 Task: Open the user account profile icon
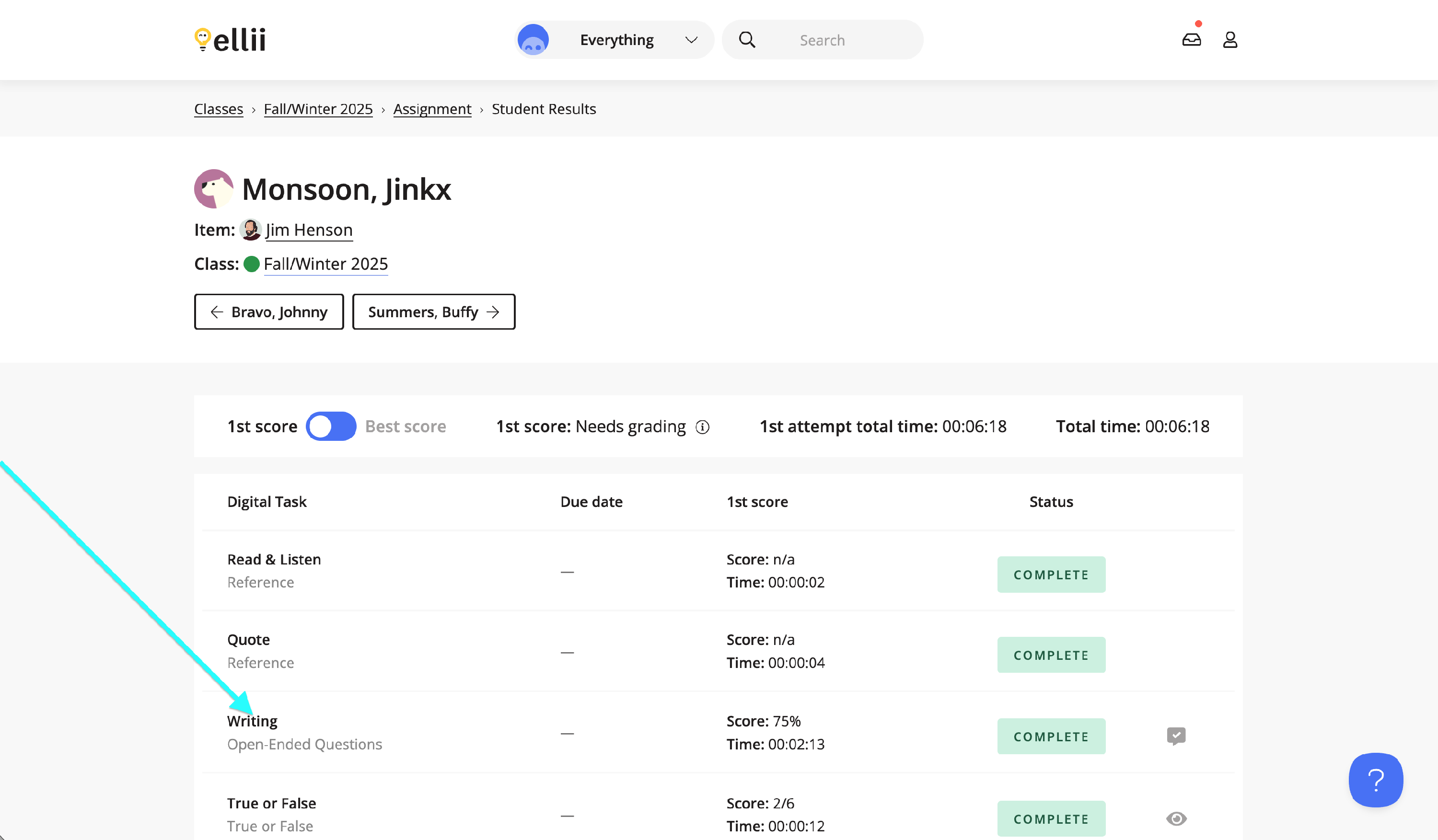tap(1229, 39)
